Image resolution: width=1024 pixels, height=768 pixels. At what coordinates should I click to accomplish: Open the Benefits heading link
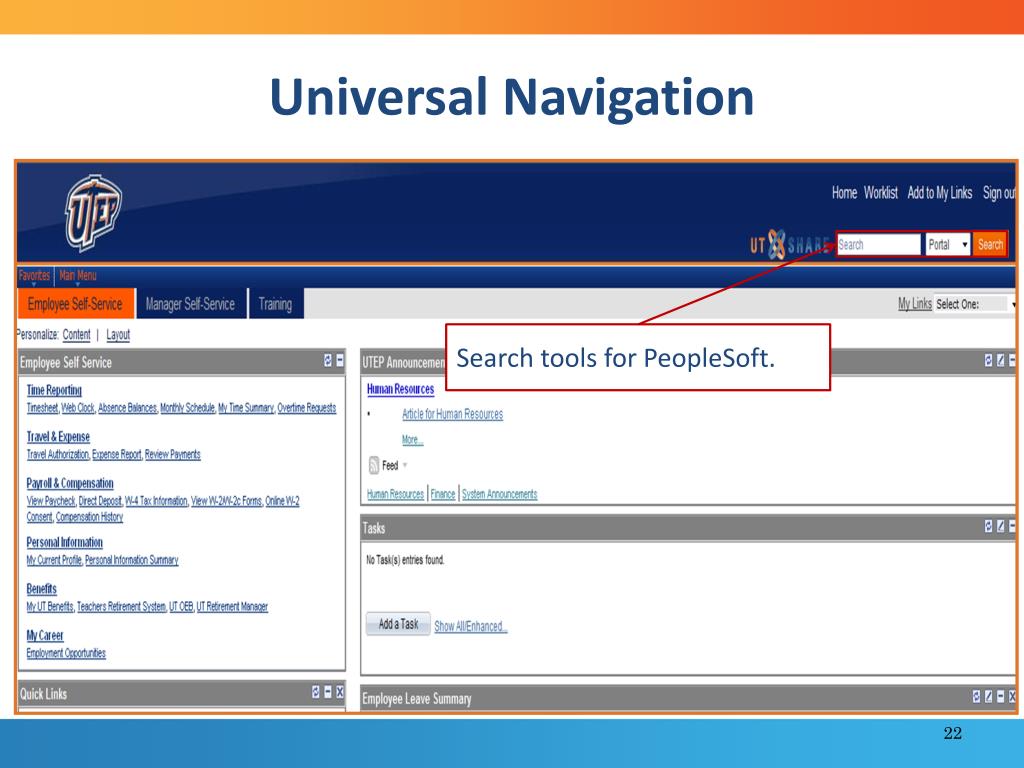coord(41,589)
